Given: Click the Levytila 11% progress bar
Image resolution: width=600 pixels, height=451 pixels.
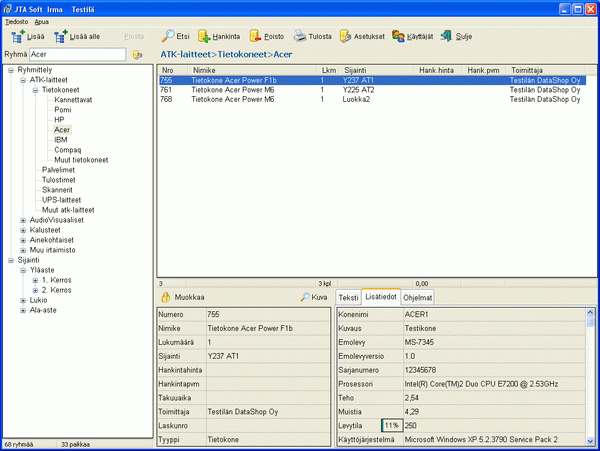Looking at the screenshot, I should tap(390, 425).
